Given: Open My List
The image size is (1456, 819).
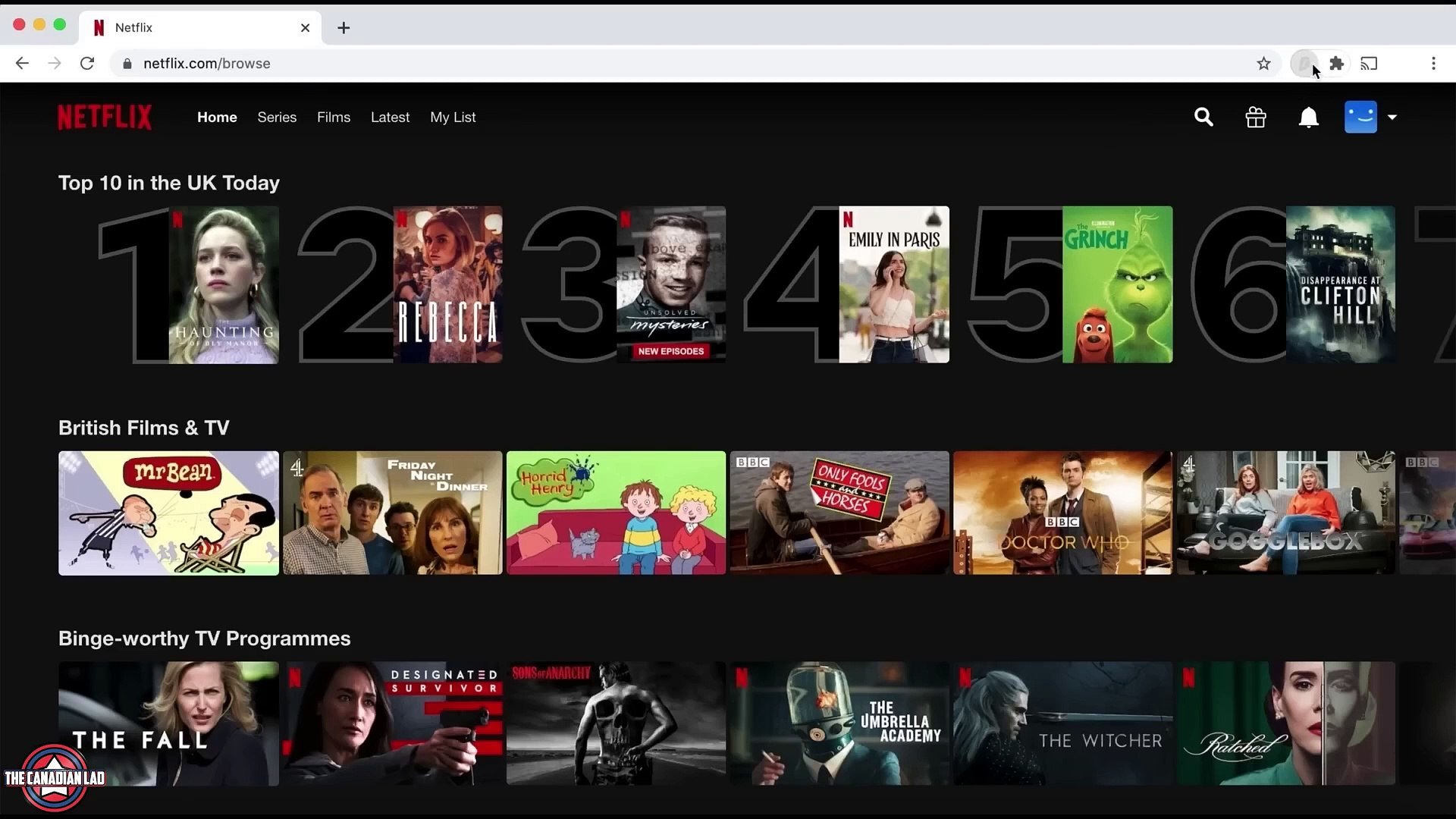Looking at the screenshot, I should coord(453,118).
